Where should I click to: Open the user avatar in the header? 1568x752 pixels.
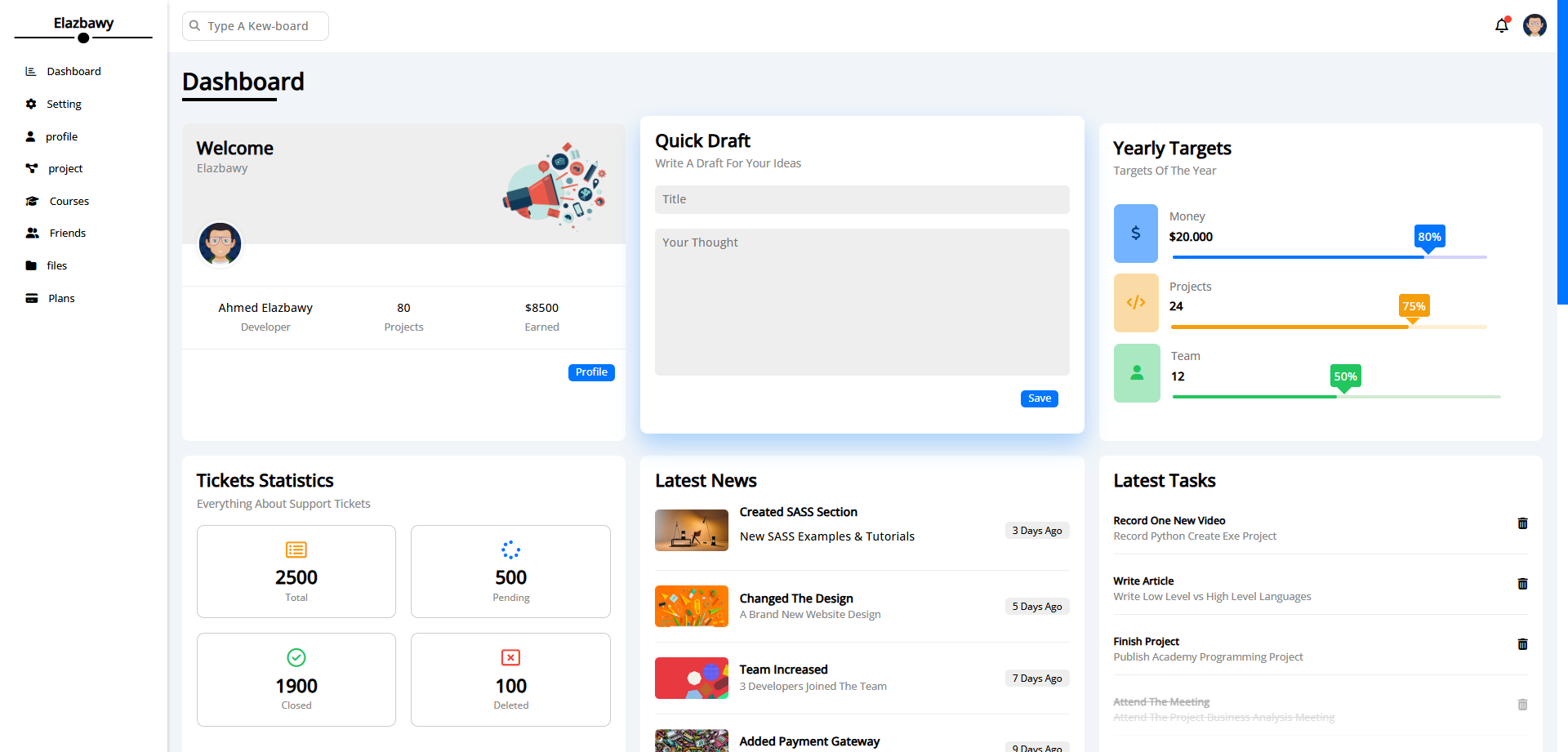pyautogui.click(x=1535, y=25)
